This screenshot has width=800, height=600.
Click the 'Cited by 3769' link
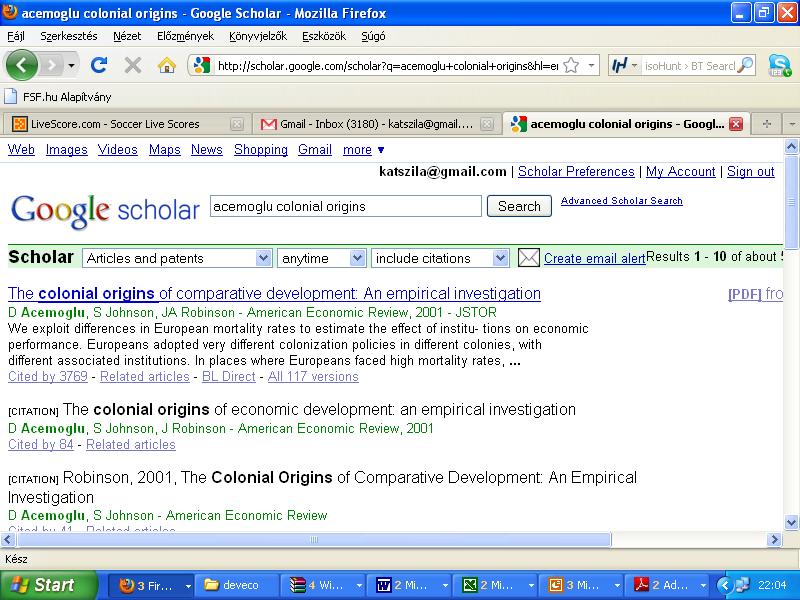[48, 377]
